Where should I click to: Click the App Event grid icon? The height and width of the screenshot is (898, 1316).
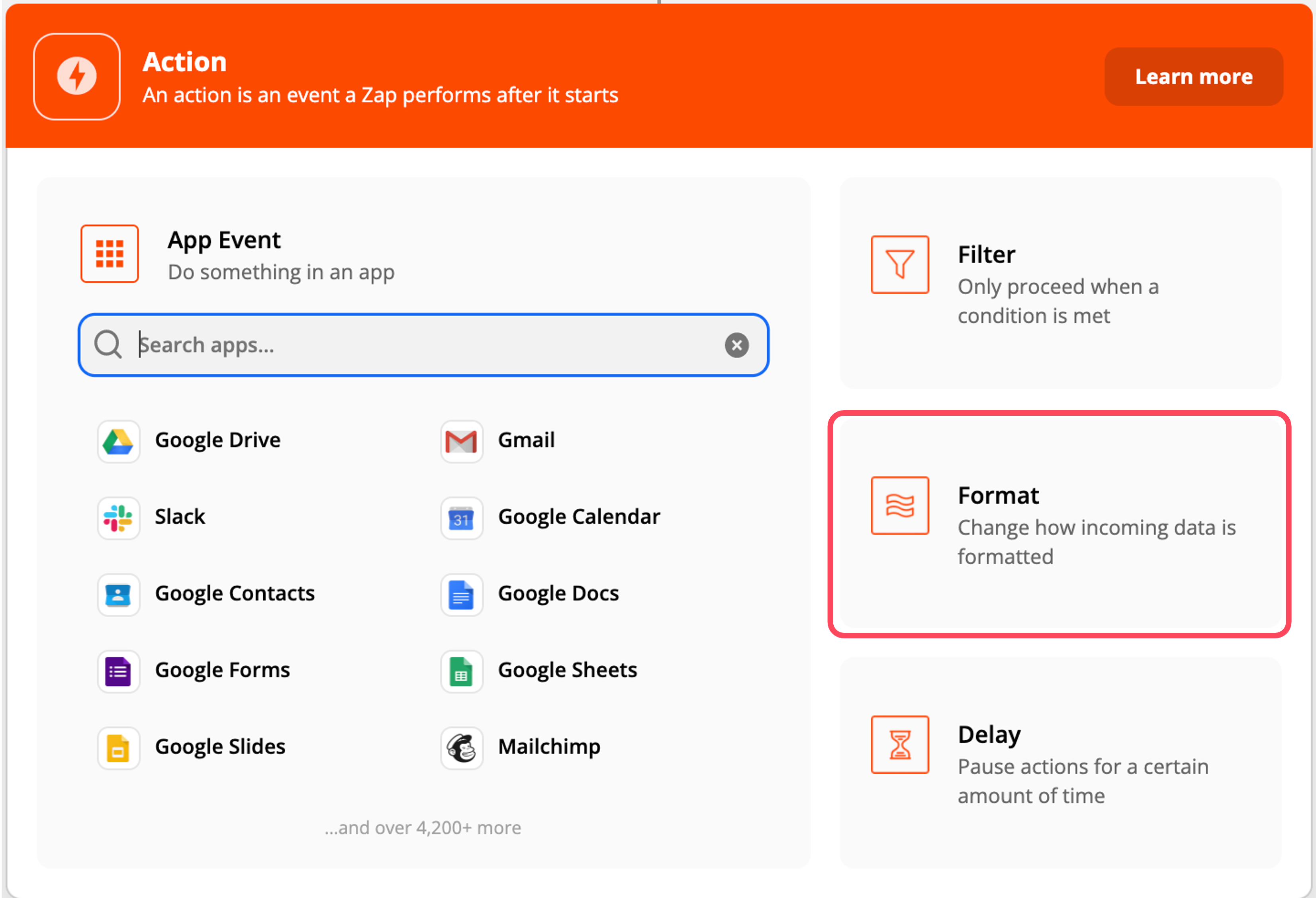coord(109,254)
